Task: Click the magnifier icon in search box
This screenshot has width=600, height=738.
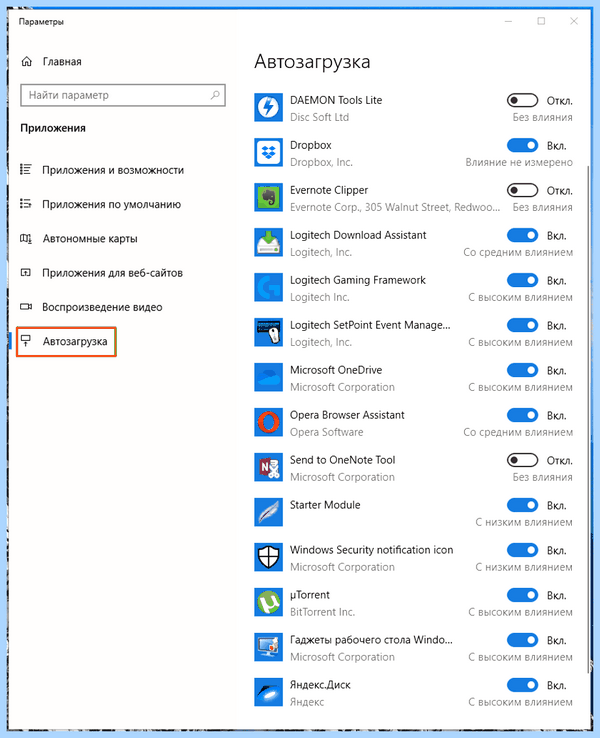Action: 215,95
